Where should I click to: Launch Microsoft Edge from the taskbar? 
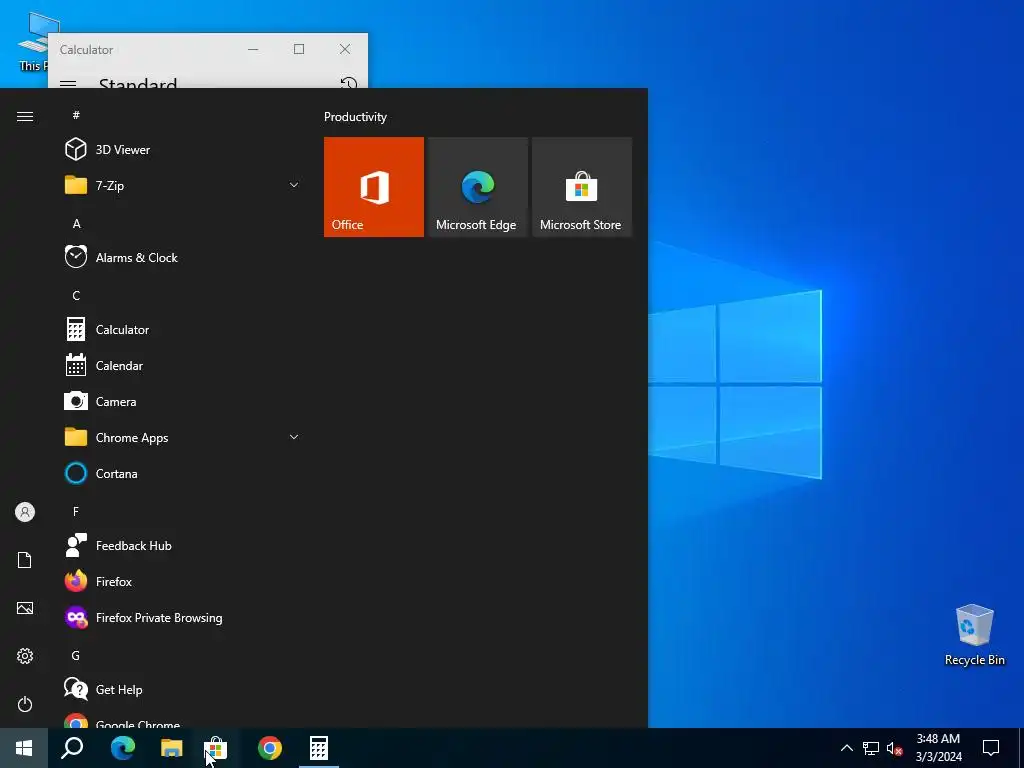coord(122,748)
